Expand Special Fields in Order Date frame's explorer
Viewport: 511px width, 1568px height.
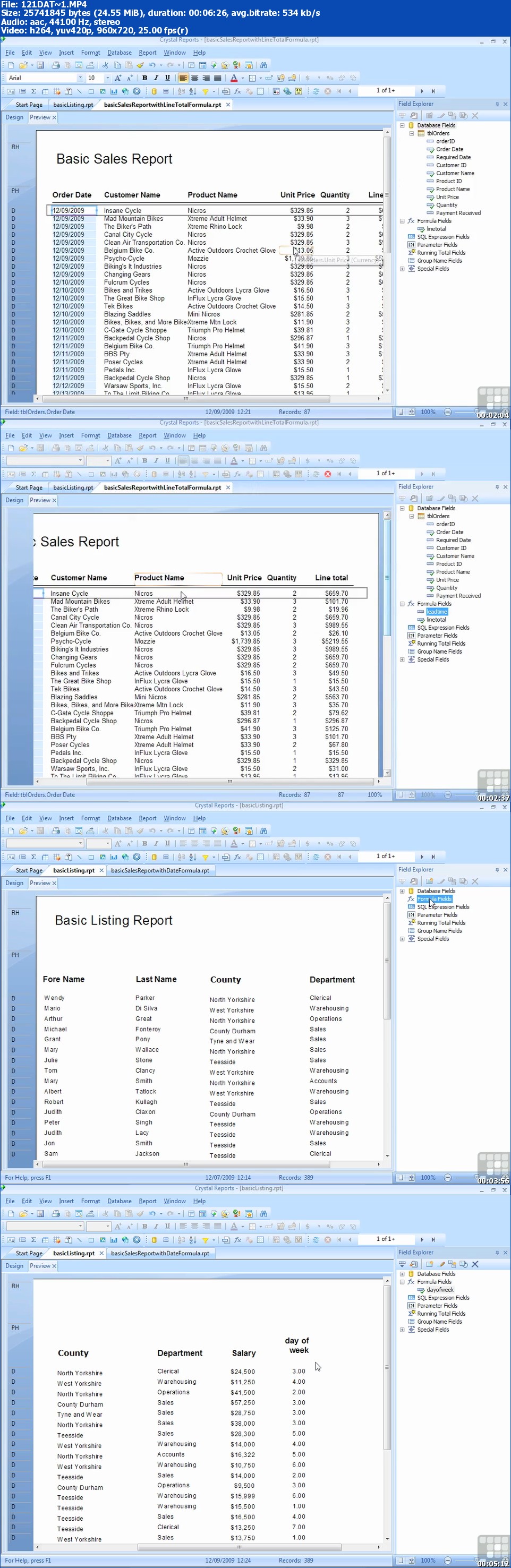pos(402,269)
